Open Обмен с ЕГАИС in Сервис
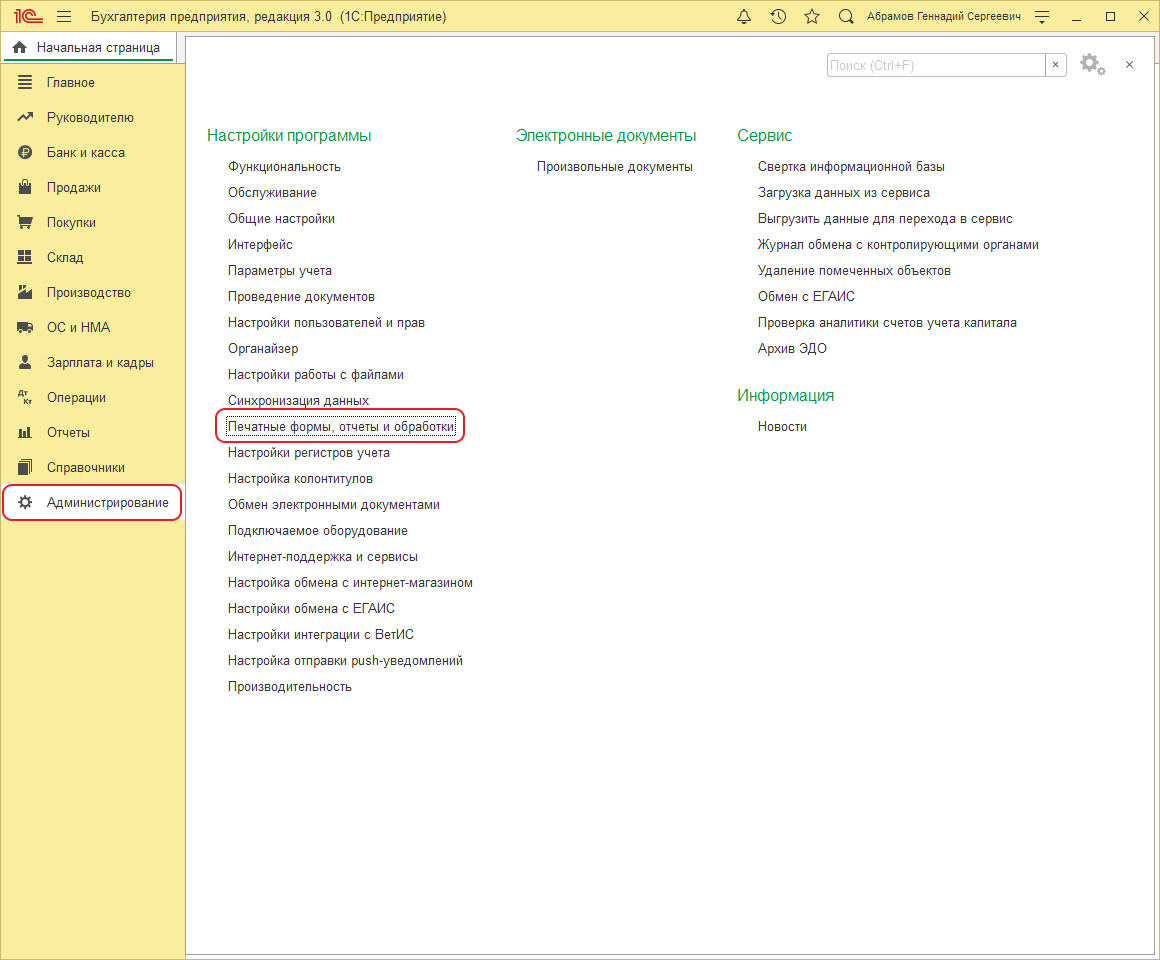 (x=806, y=297)
